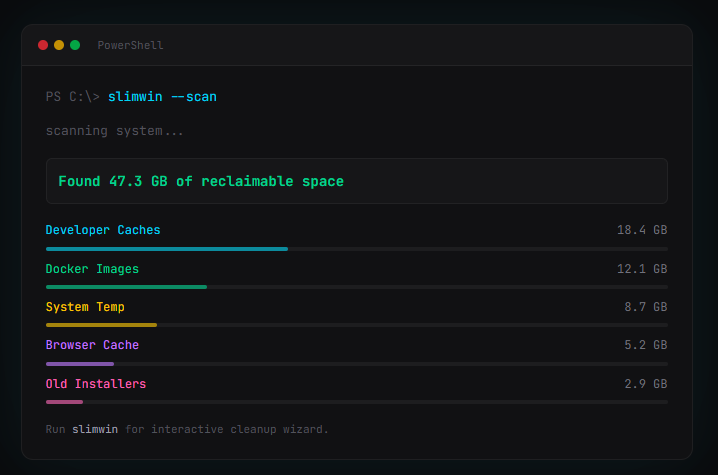Select the System Temp label
718x475 pixels.
click(85, 307)
